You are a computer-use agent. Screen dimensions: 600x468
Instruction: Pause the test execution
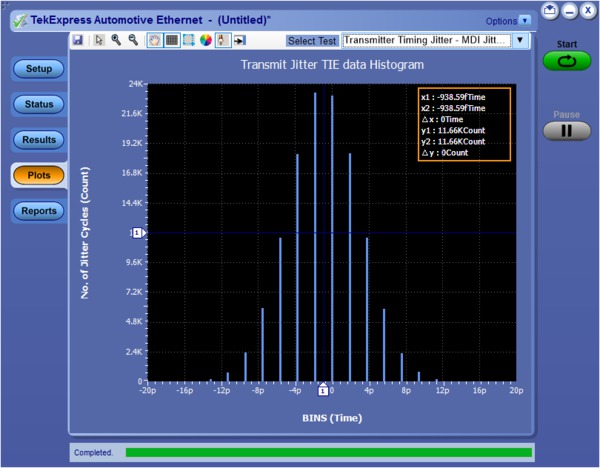(x=567, y=131)
